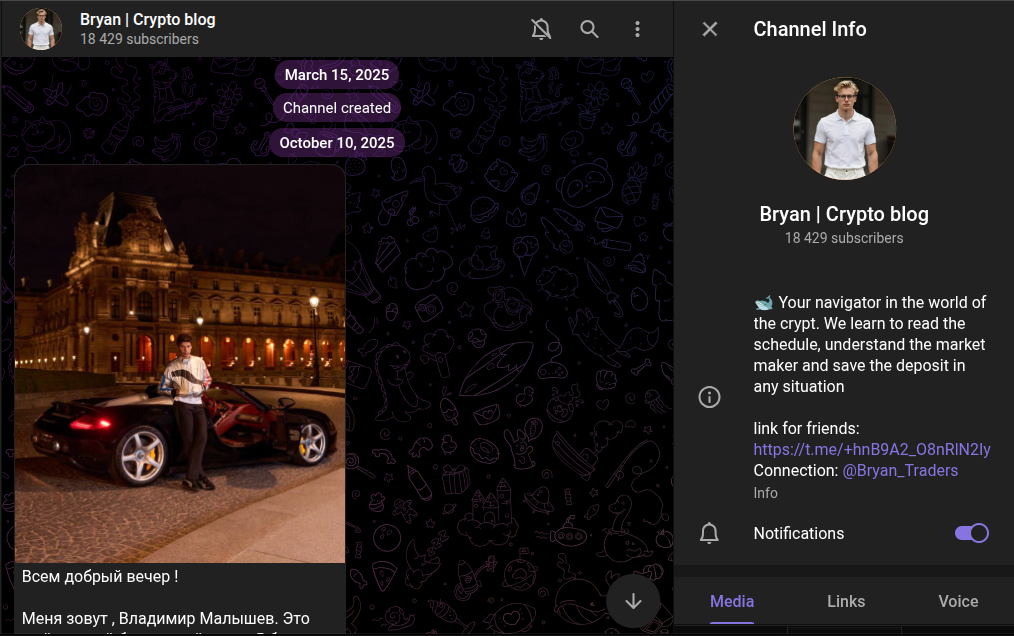Click the info circle icon beside description
The height and width of the screenshot is (636, 1014).
(709, 397)
